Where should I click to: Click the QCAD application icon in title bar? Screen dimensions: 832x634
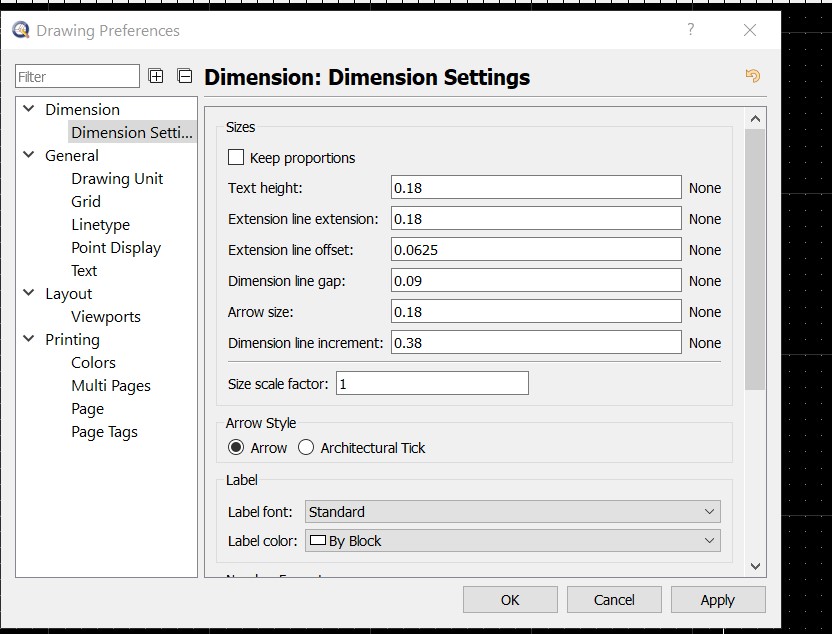21,30
